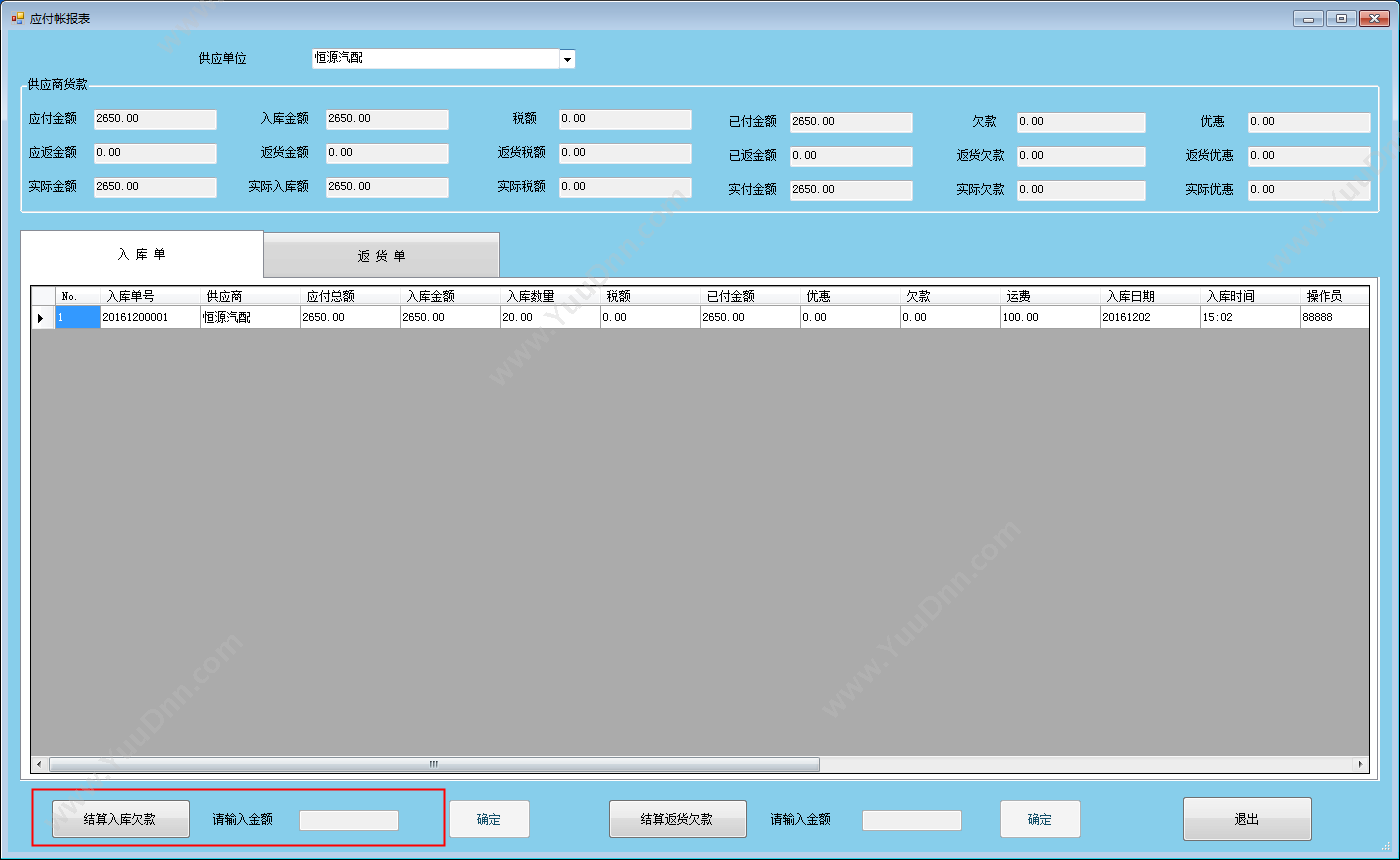Click the 优惠 field in 供应商货款
The height and width of the screenshot is (860, 1400).
pos(1309,122)
